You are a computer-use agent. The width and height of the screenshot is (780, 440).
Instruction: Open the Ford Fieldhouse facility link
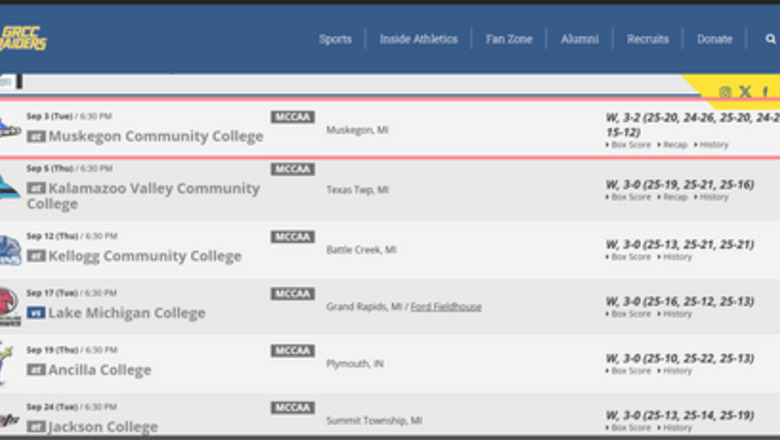(x=446, y=307)
